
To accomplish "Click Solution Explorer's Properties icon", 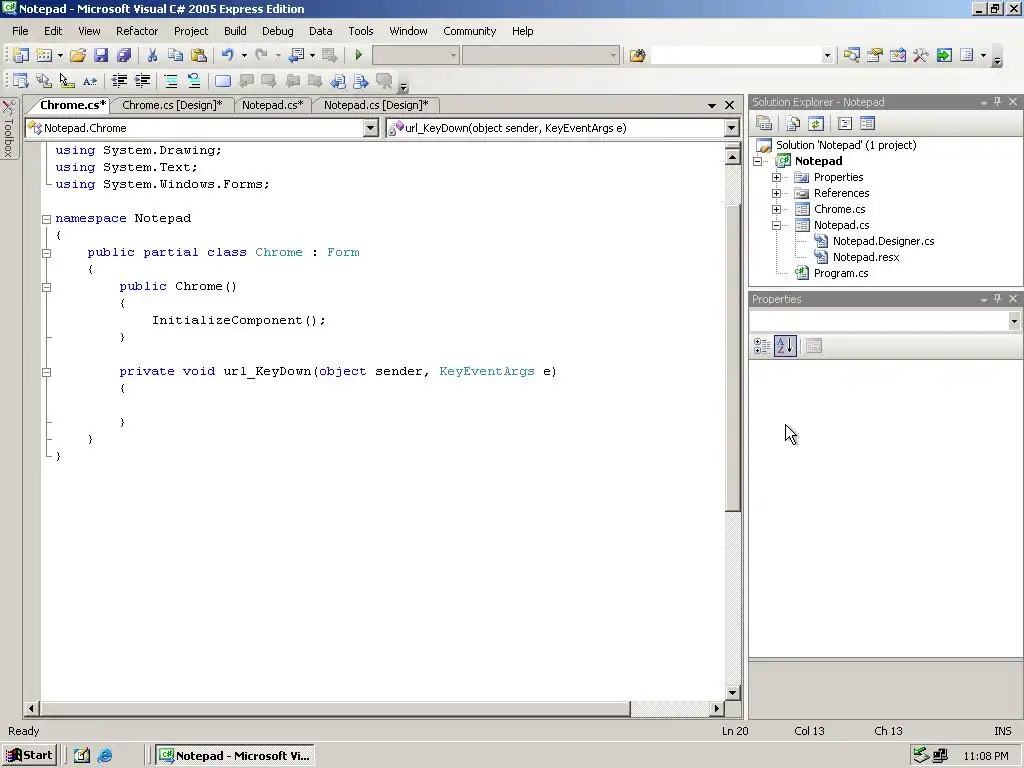I will point(764,123).
